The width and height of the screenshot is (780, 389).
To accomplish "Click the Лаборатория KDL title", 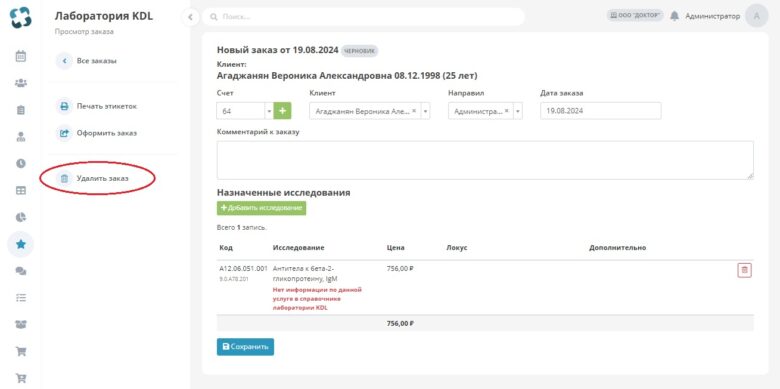I will click(x=104, y=16).
